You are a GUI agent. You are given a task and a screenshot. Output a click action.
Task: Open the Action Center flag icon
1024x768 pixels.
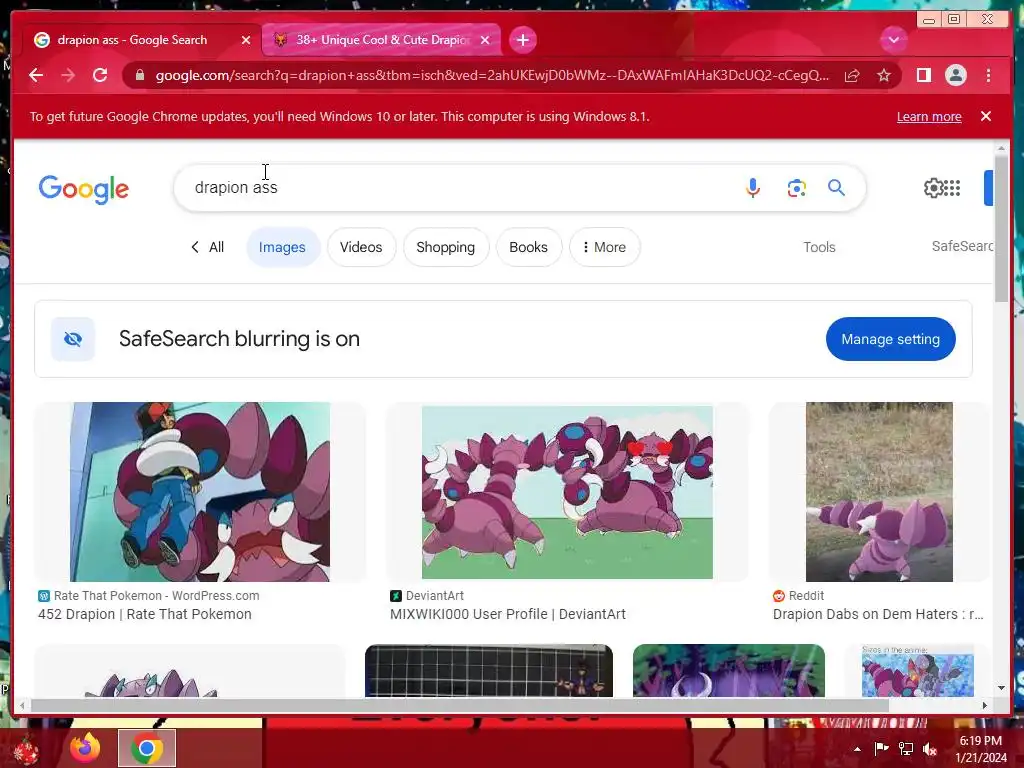[881, 749]
